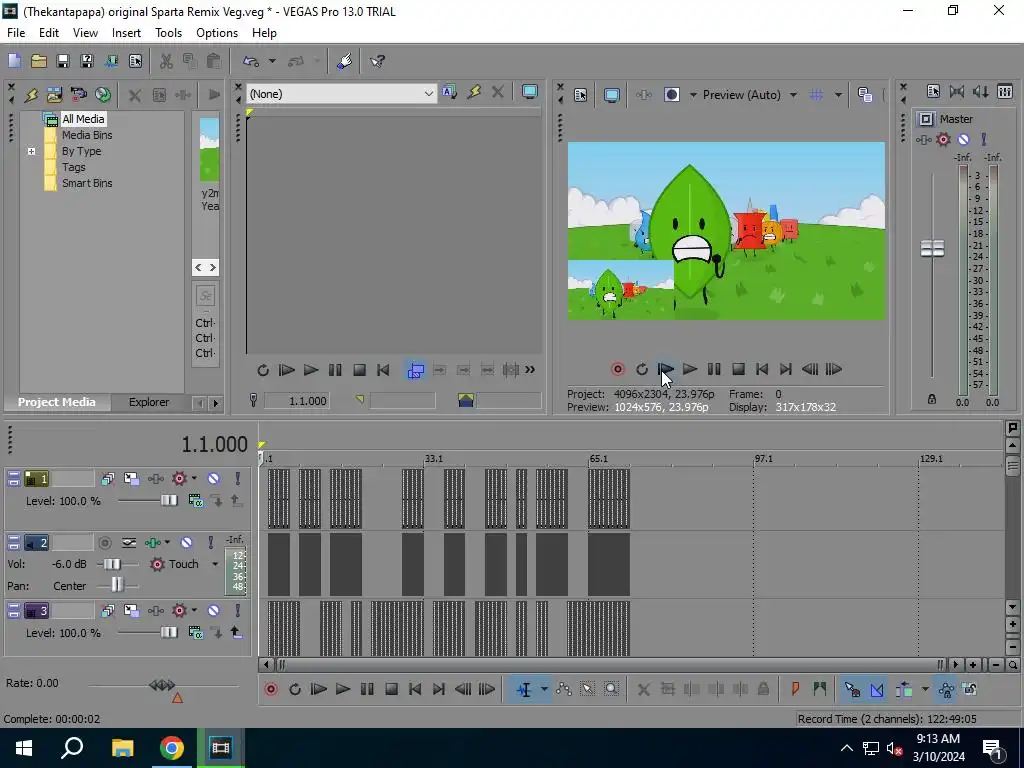
Task: Select the Envelope Edit tool
Action: tap(564, 689)
